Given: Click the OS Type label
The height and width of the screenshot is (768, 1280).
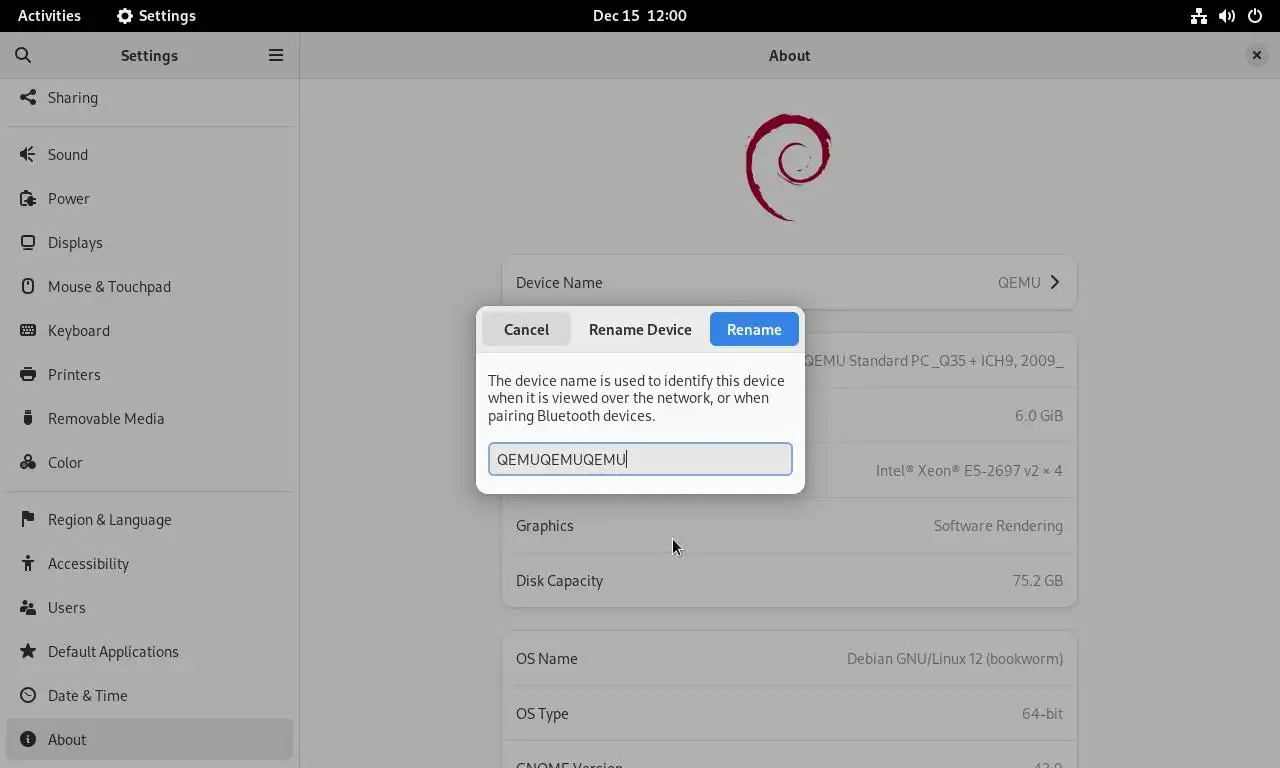Looking at the screenshot, I should pyautogui.click(x=542, y=713).
